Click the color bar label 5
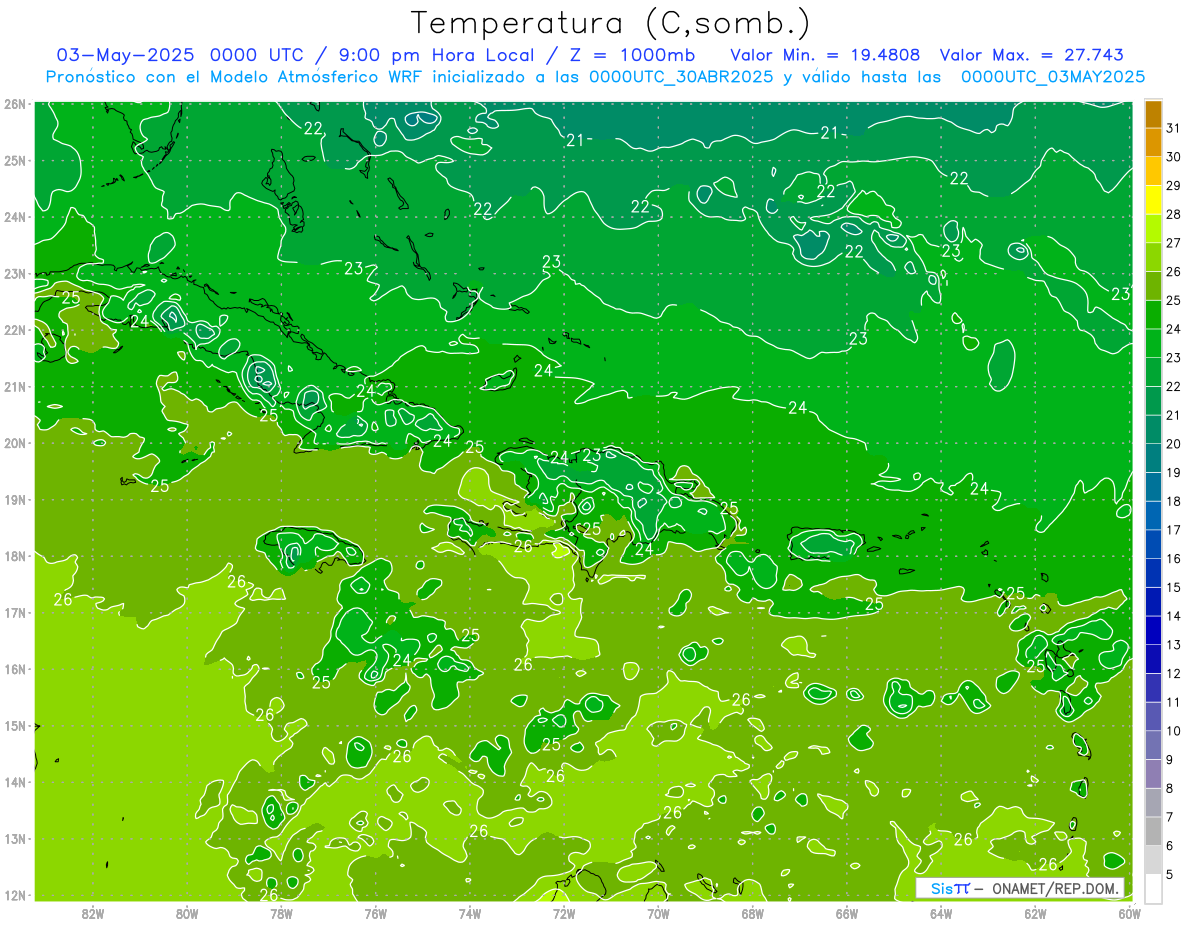 pyautogui.click(x=1171, y=874)
